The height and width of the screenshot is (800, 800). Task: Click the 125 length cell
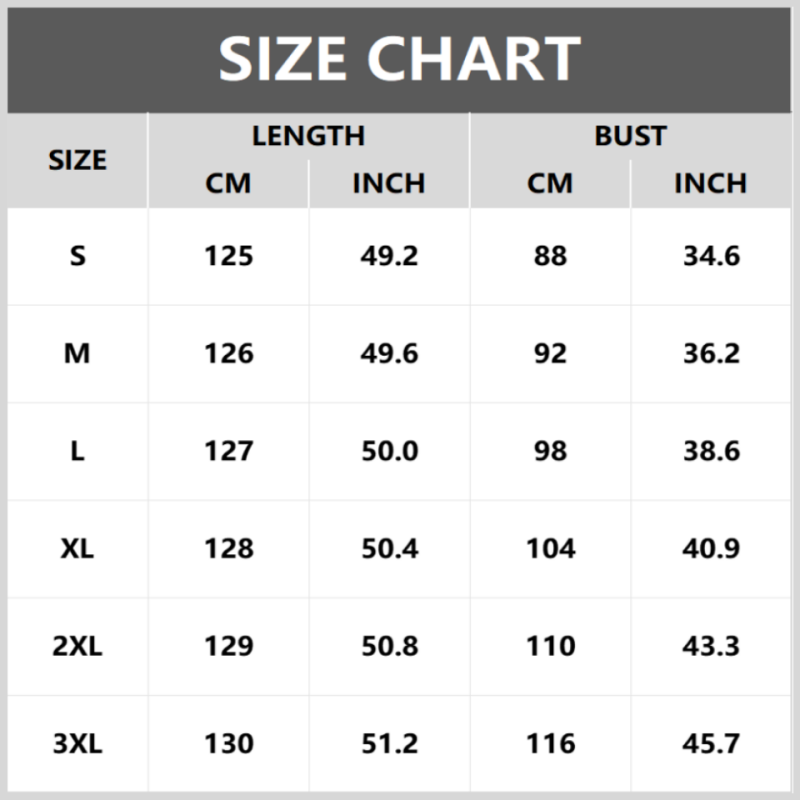[228, 257]
